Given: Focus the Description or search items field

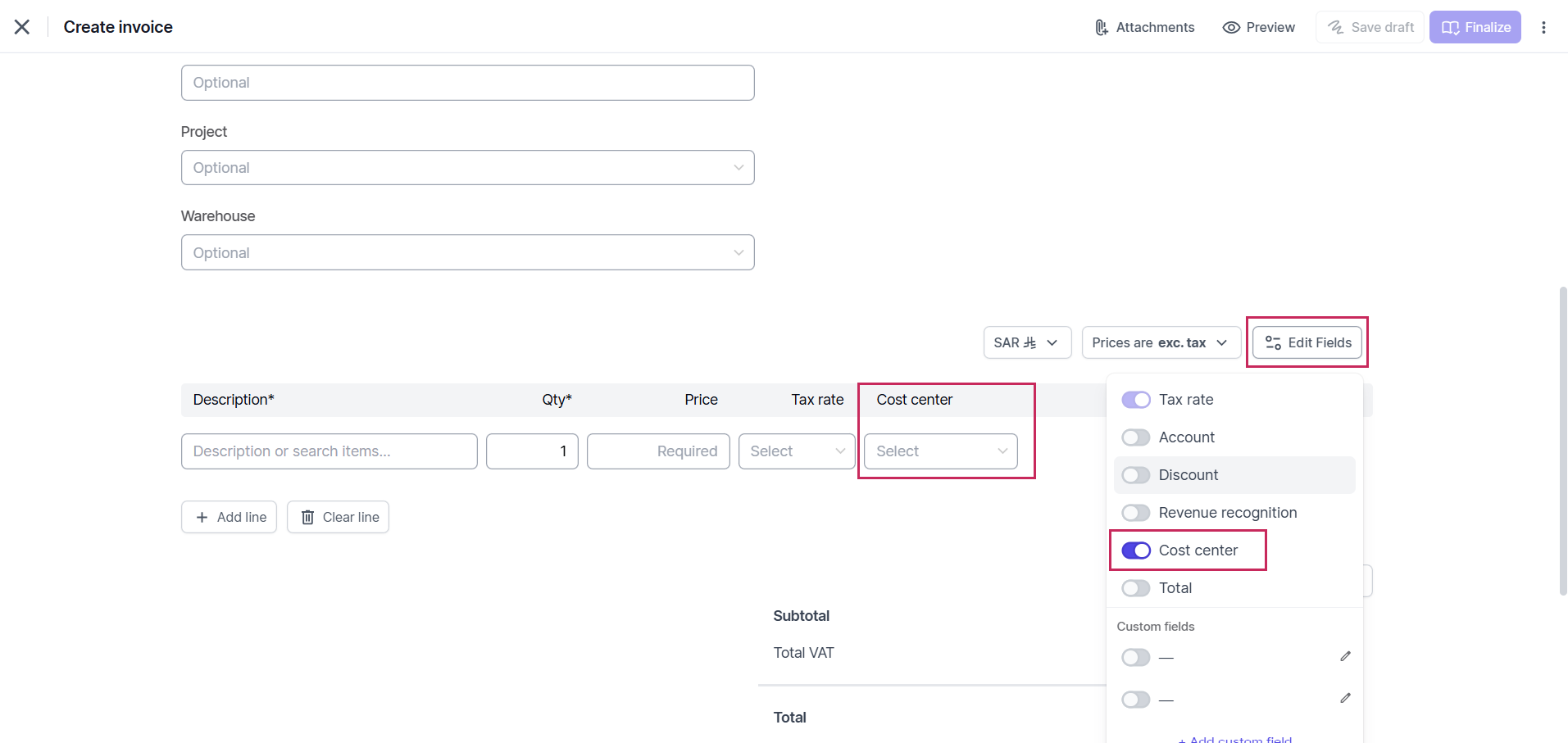Looking at the screenshot, I should (329, 451).
